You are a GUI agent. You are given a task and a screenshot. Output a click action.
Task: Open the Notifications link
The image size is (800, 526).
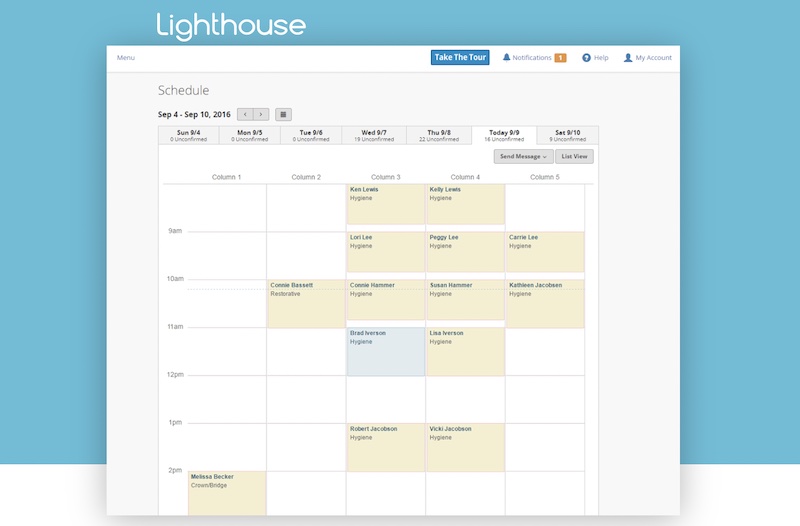click(x=532, y=58)
